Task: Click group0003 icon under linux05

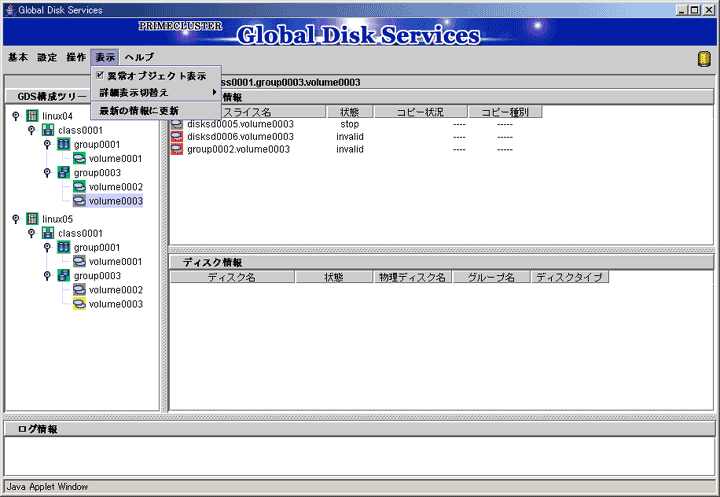Action: (63, 276)
